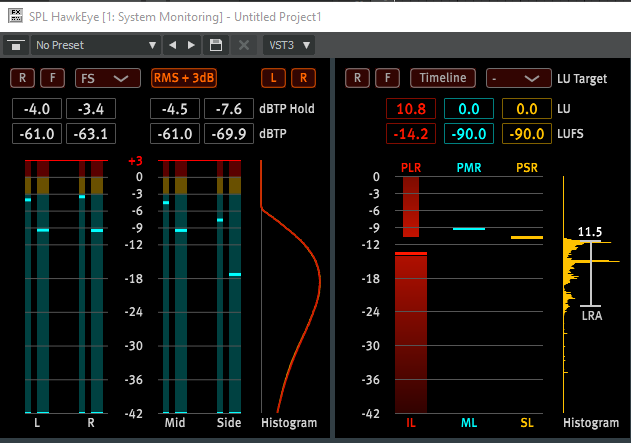Click the R reset button in loudness panel
631x443 pixels.
point(357,78)
